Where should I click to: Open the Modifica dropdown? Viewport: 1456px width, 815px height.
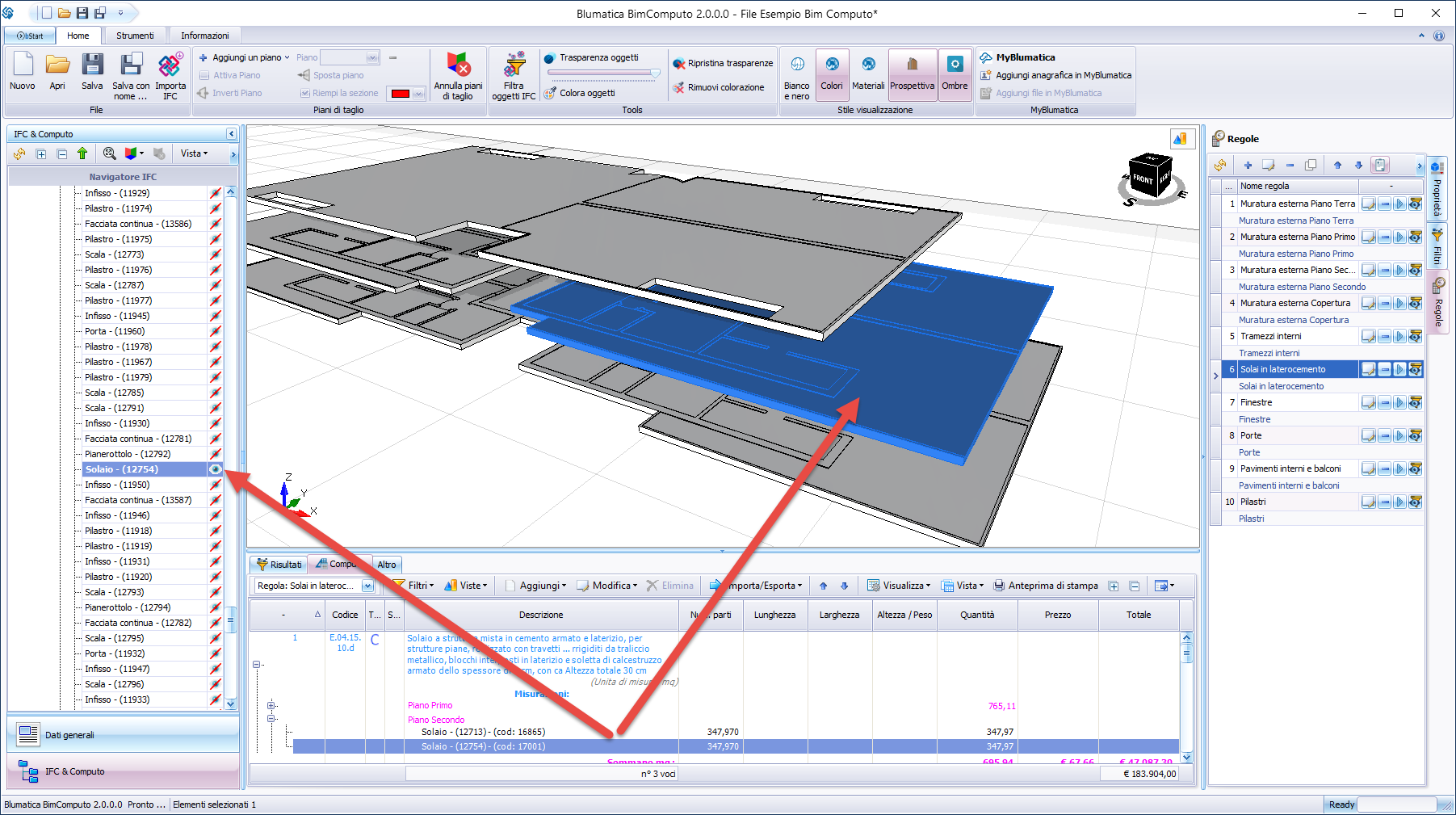point(607,586)
